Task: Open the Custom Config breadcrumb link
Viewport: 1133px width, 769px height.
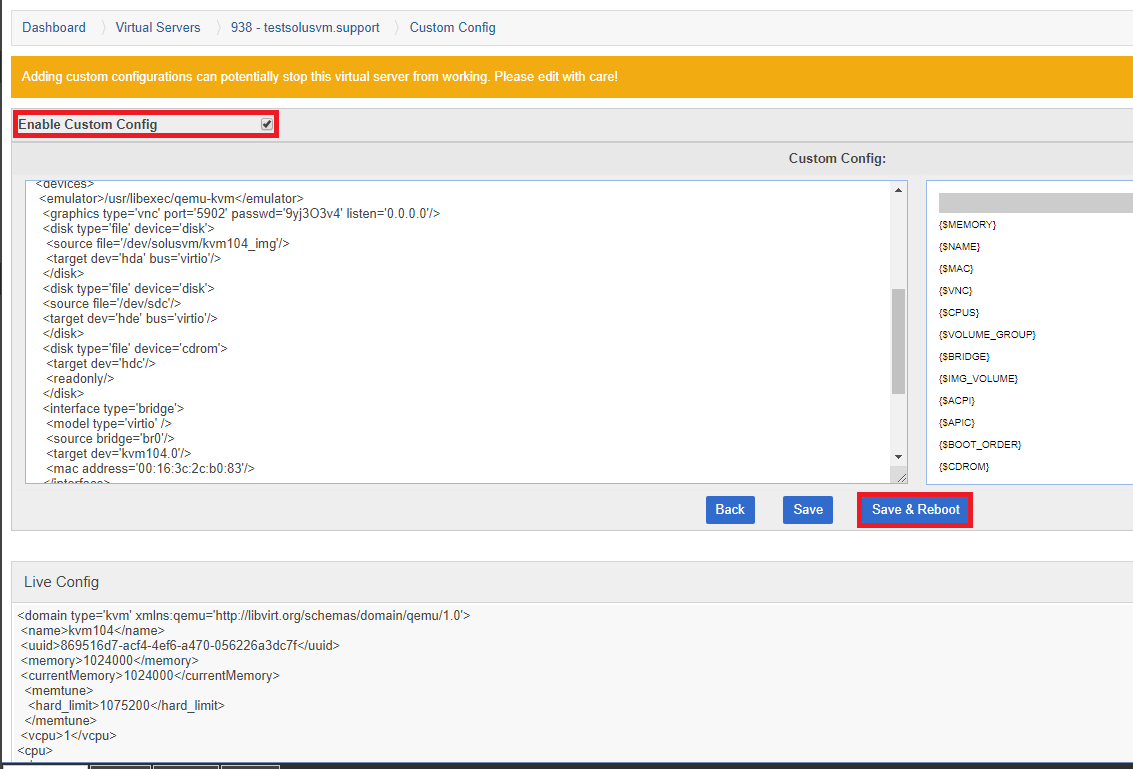Action: pos(452,27)
